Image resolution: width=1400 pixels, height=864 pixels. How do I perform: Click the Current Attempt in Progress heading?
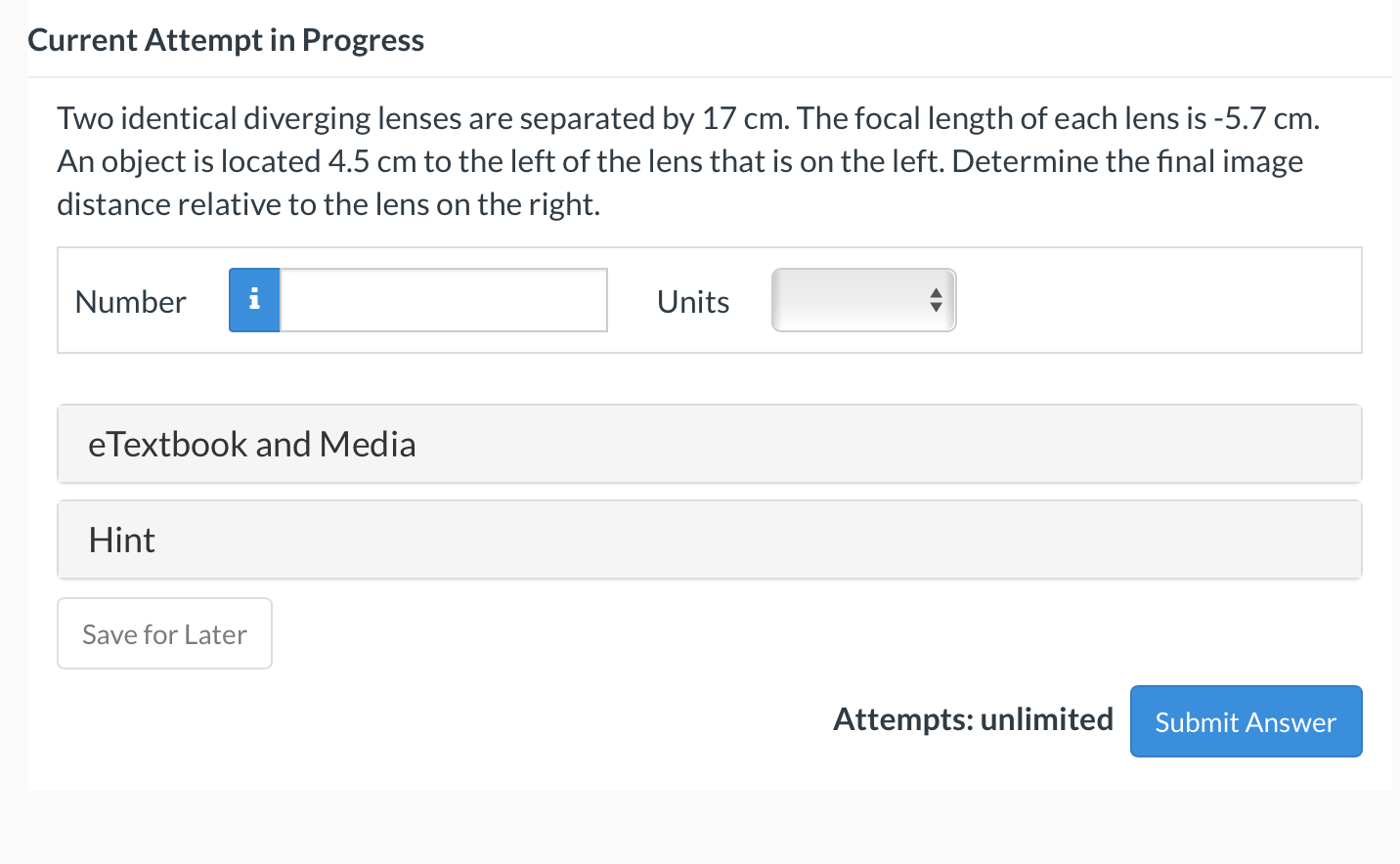[226, 39]
